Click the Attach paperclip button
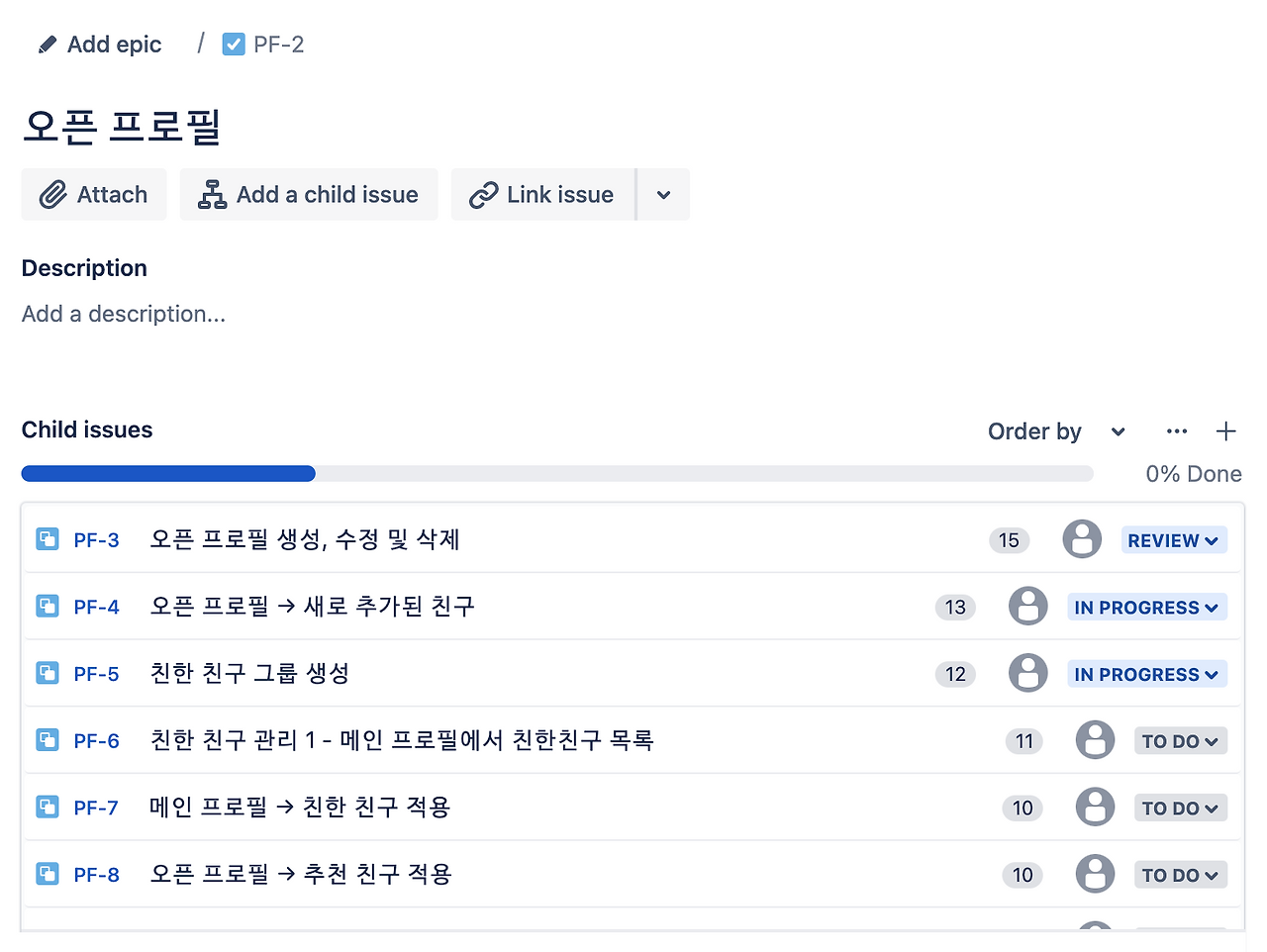1267x952 pixels. [x=94, y=195]
